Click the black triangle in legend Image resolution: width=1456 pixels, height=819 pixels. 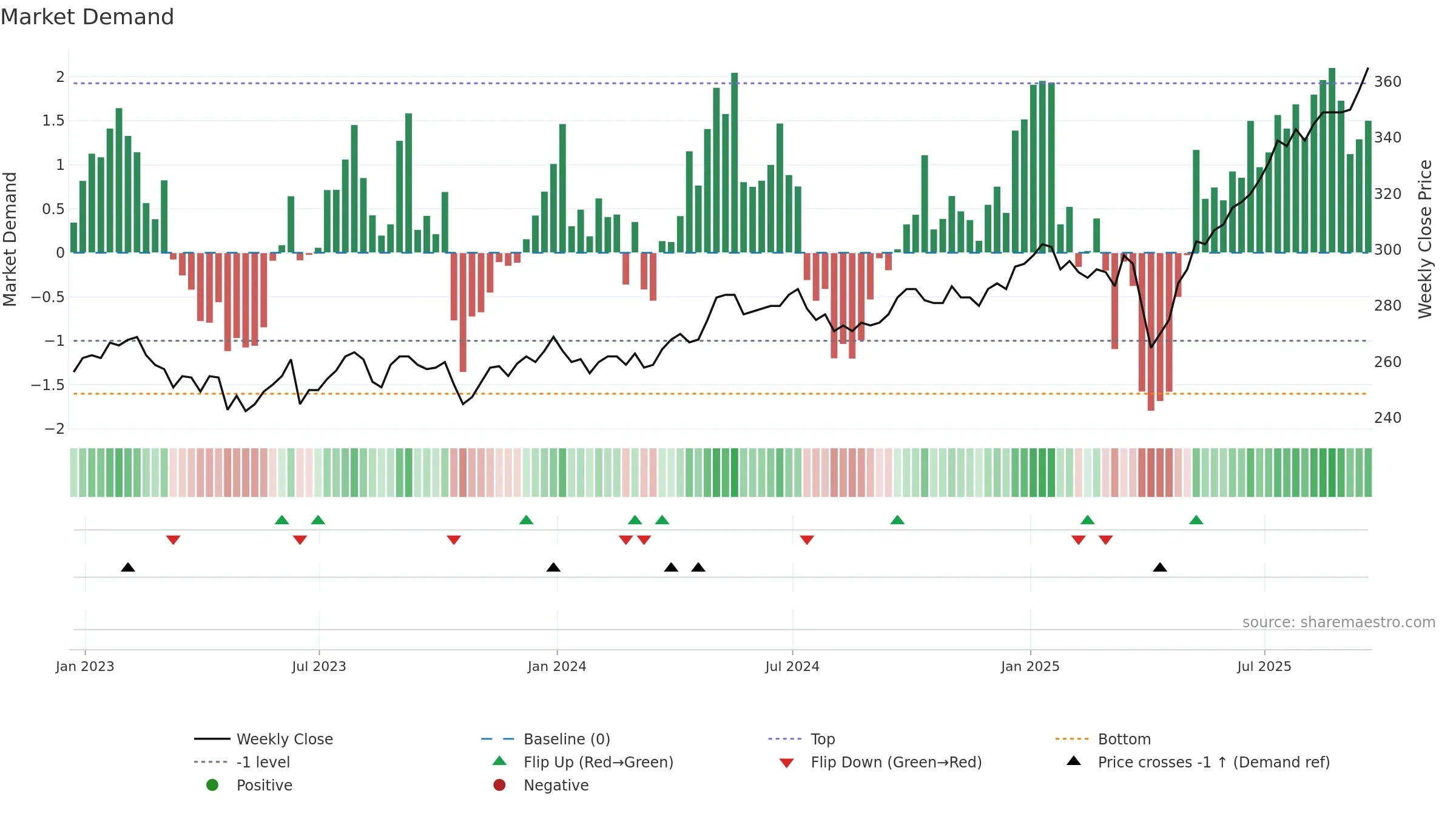coord(1074,761)
